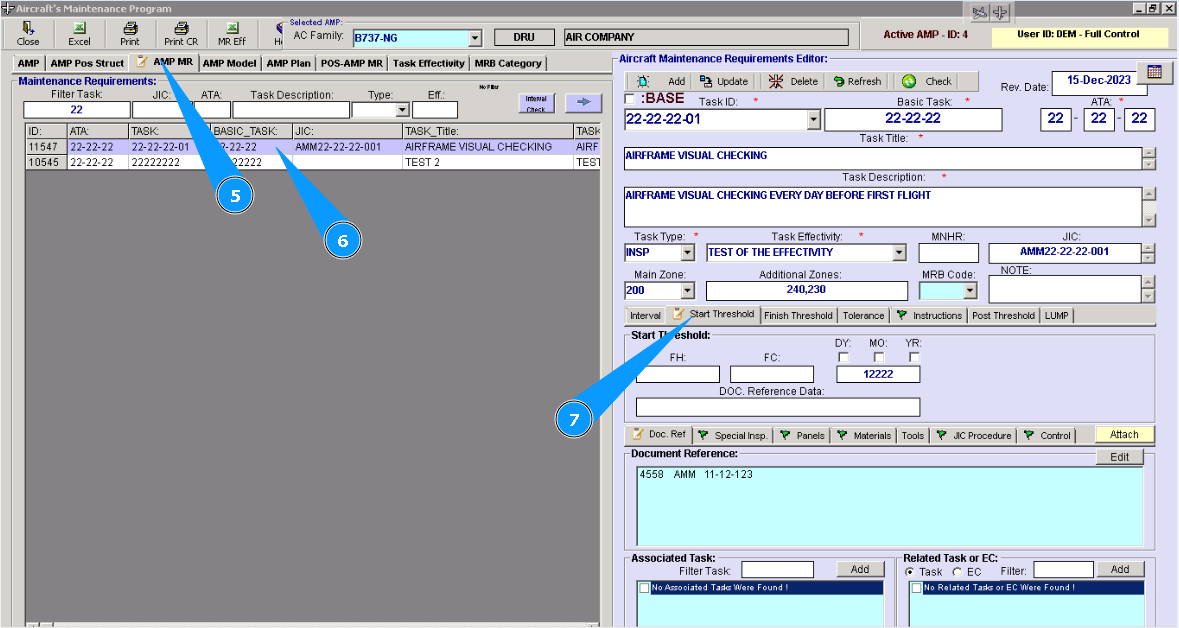Click the flag icon on Materials tab

pyautogui.click(x=842, y=435)
